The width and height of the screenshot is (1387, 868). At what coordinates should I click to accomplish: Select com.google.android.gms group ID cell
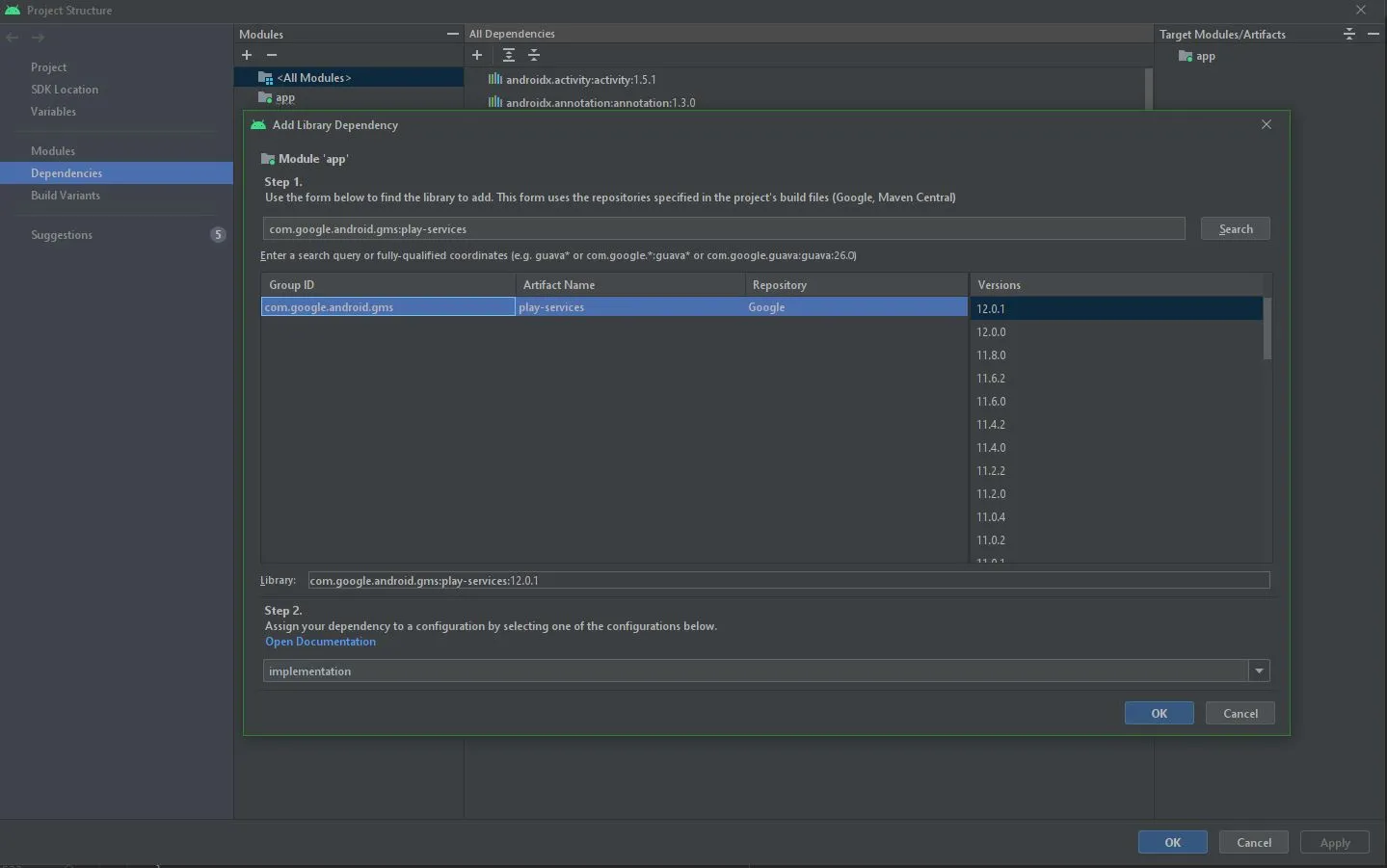coord(388,307)
